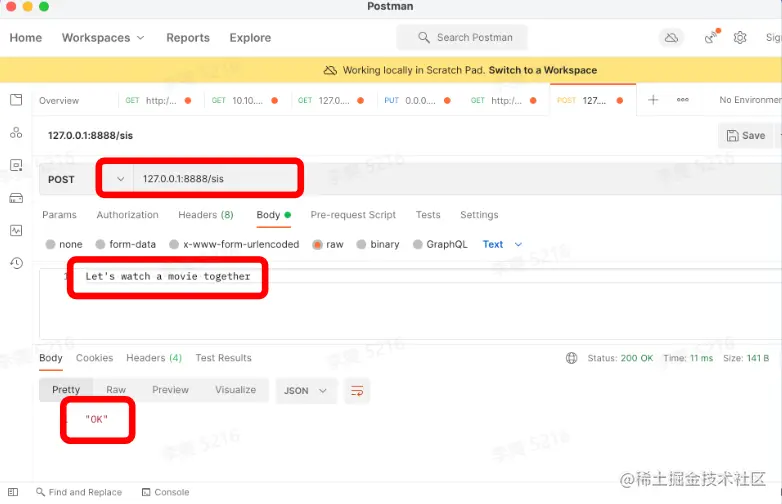Open the response Cookies tab

94,358
